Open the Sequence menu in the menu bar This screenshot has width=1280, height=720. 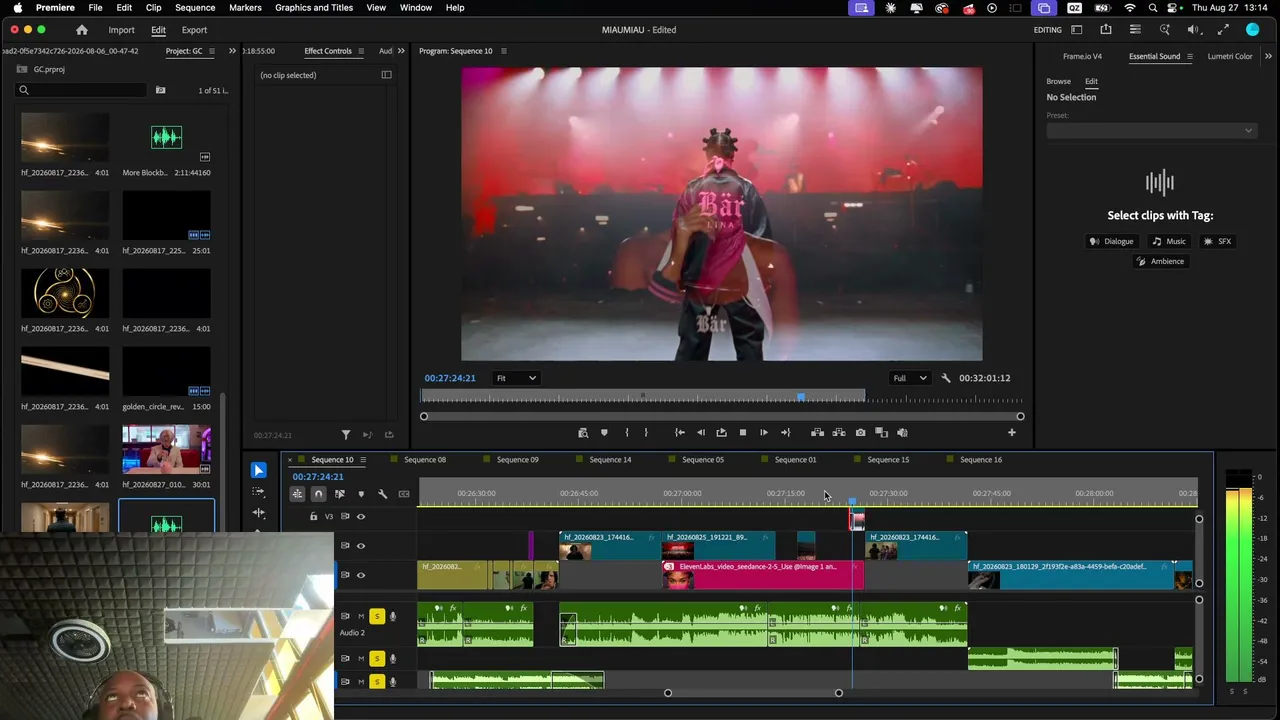195,8
